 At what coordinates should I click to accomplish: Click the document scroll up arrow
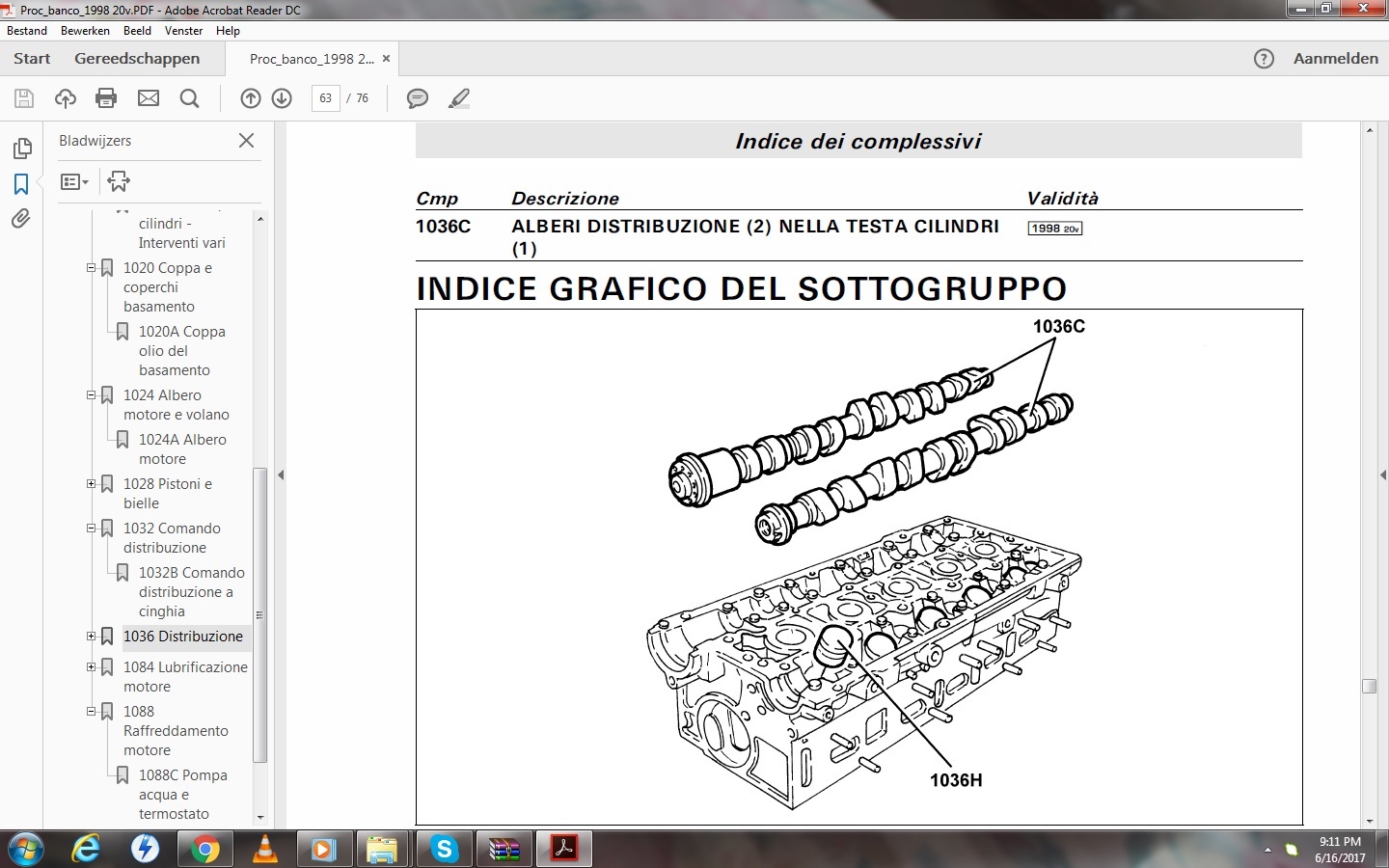click(x=1369, y=129)
